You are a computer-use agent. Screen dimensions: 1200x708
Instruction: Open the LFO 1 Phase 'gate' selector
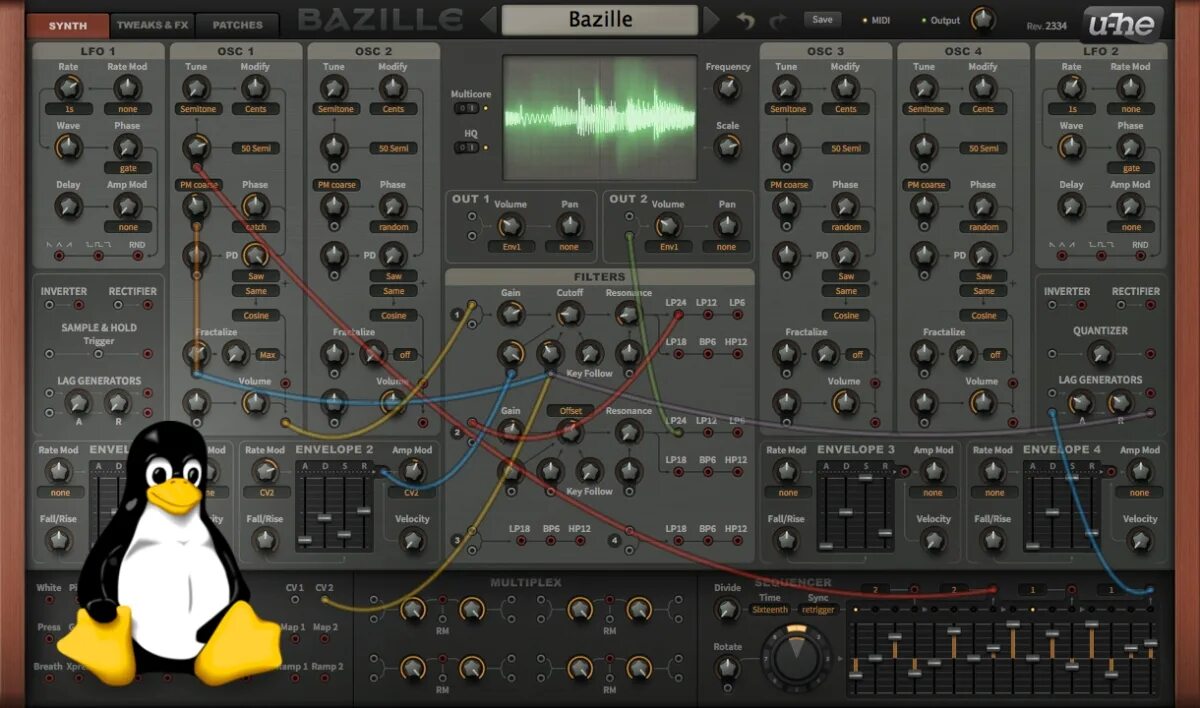tap(127, 168)
